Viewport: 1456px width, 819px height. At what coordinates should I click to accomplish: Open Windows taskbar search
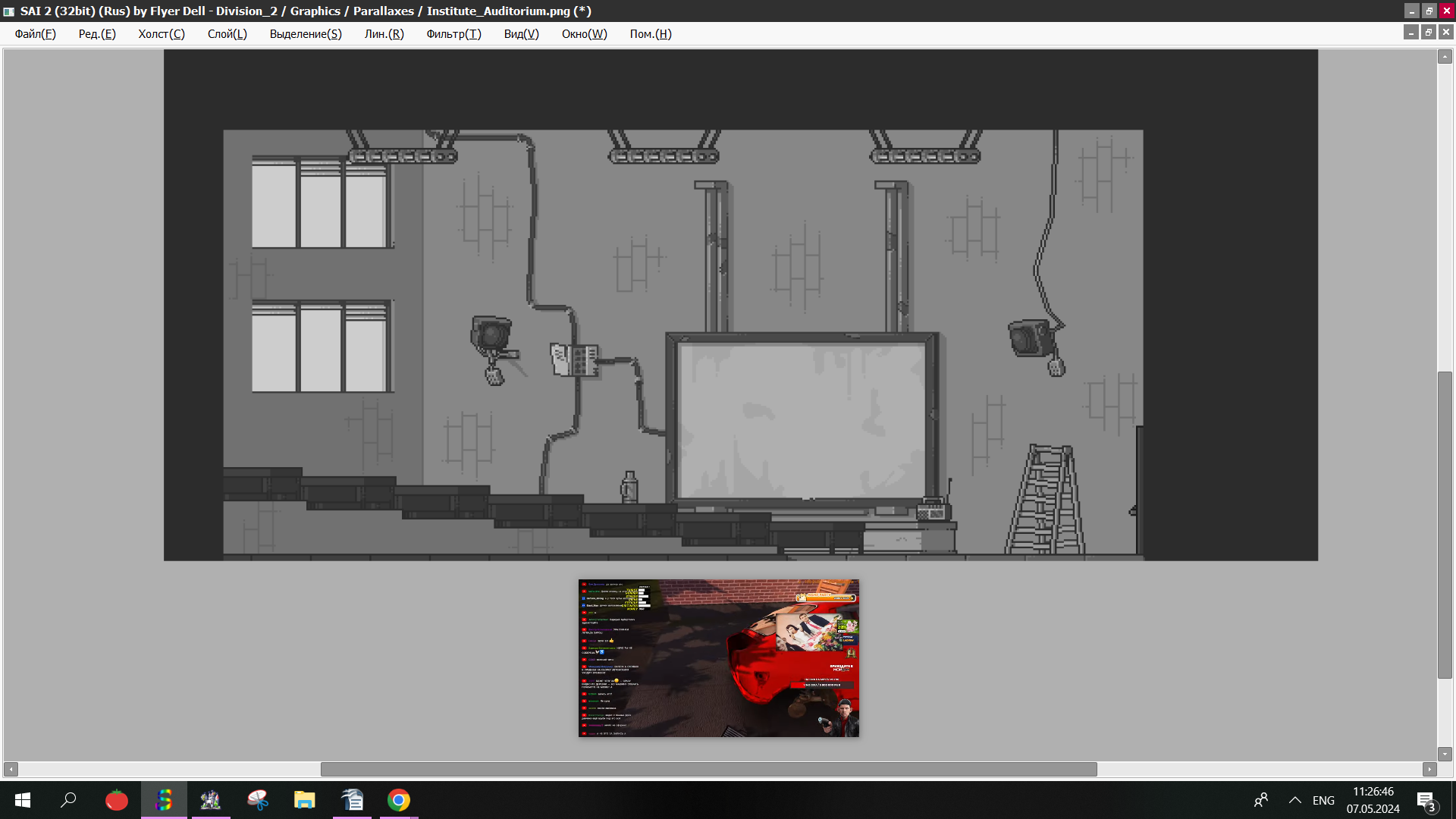click(69, 800)
